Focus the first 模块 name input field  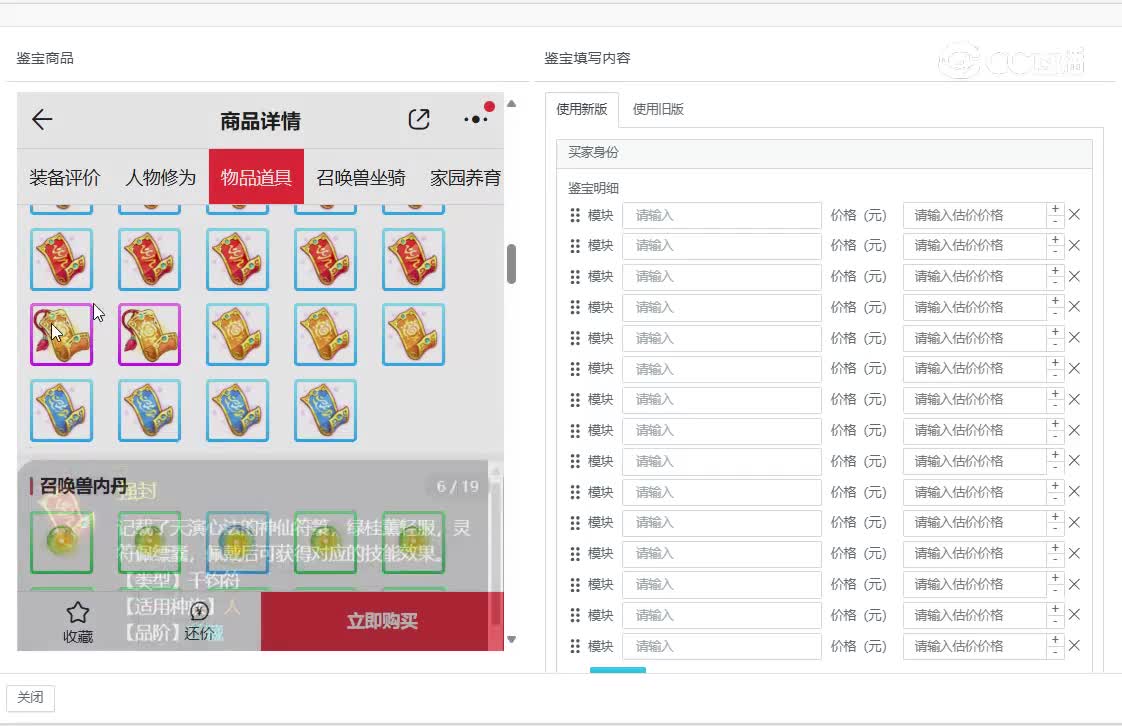tap(721, 215)
